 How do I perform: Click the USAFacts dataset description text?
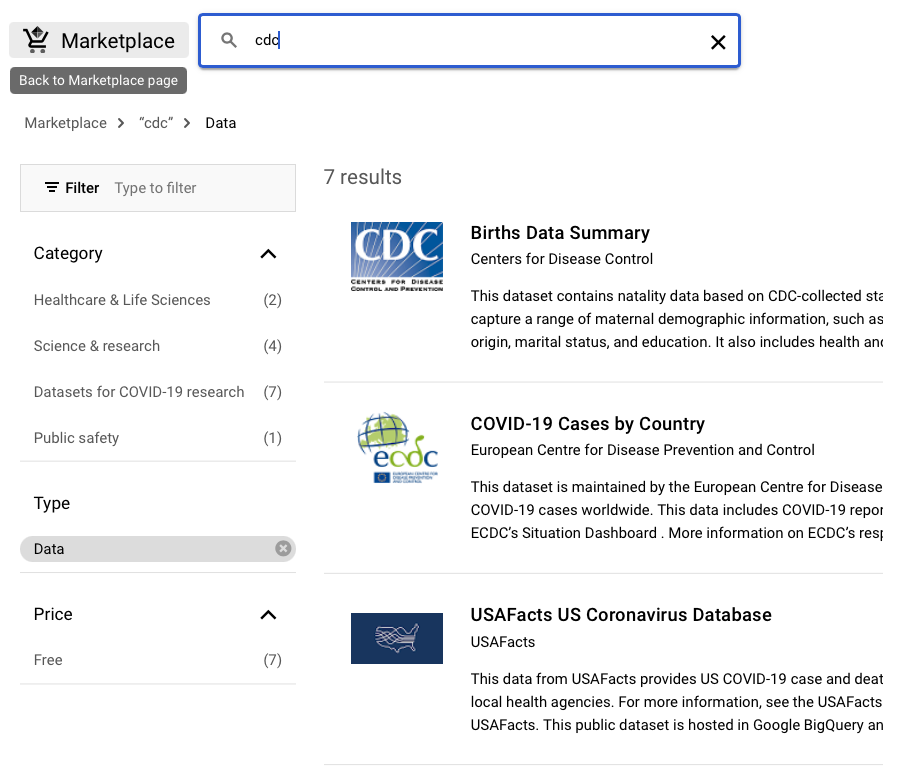(676, 702)
